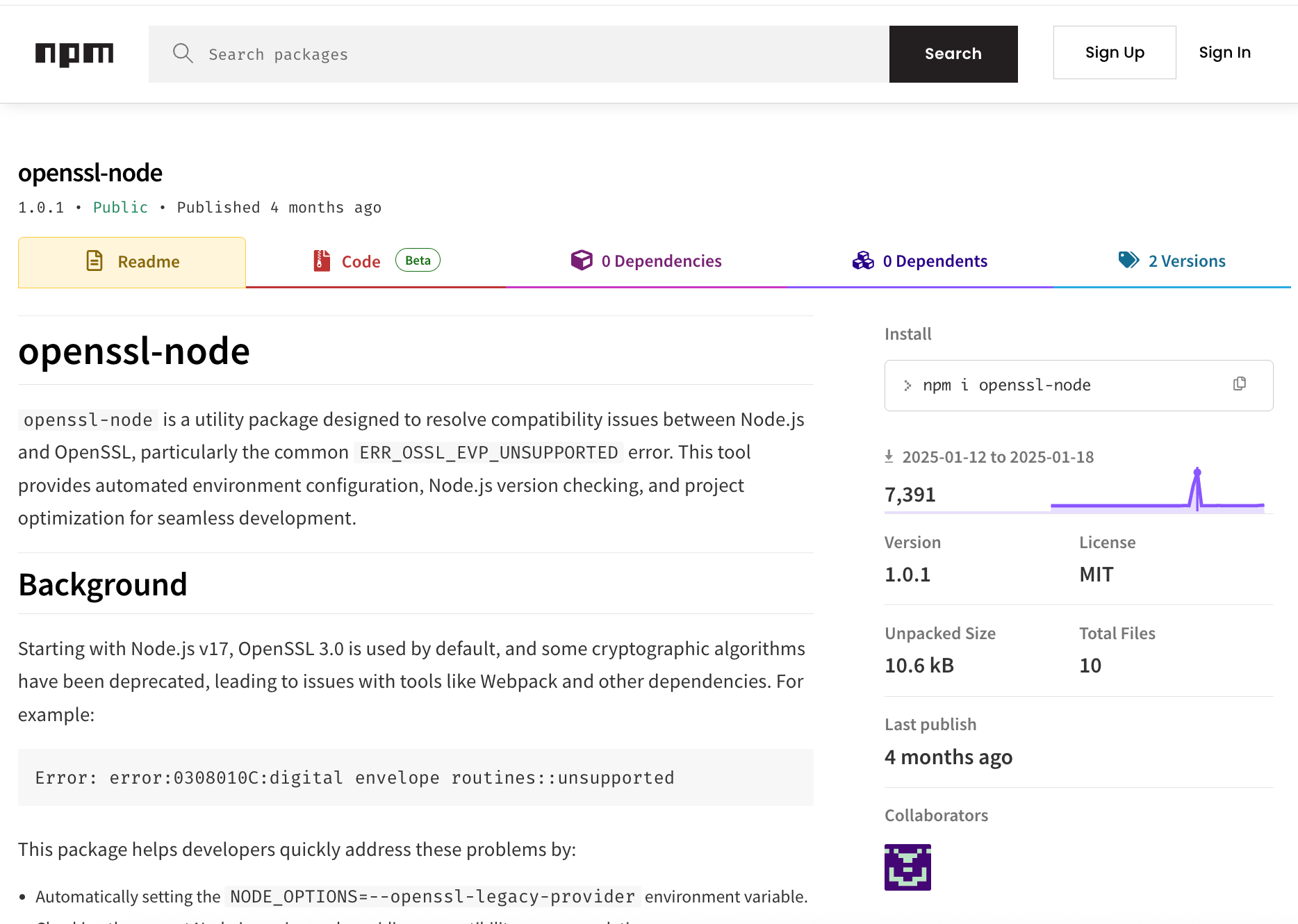Click the ERR_OSSL_EVP_UNSUPPORTED inline code

[x=488, y=453]
